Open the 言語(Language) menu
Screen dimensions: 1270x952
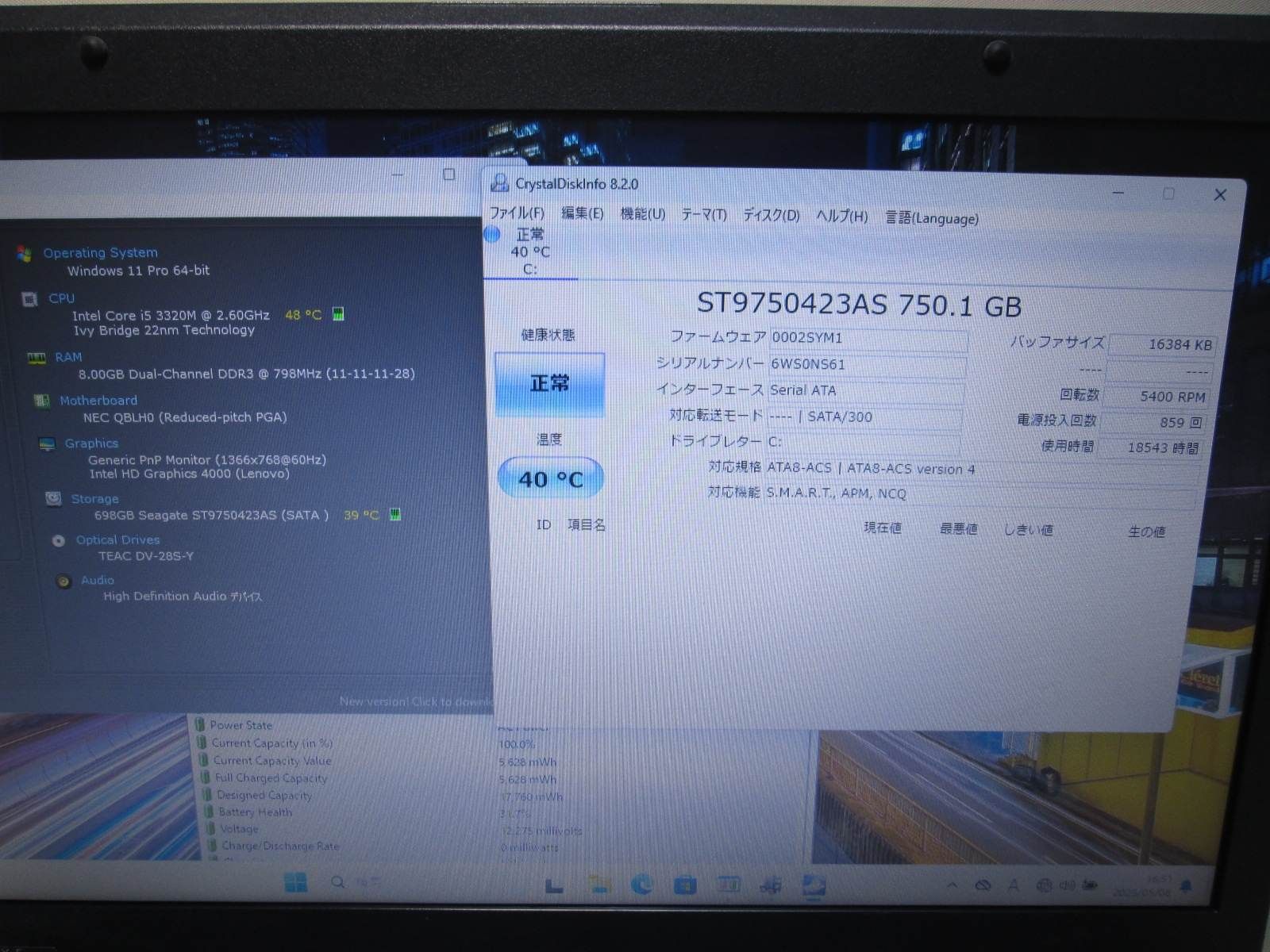[x=932, y=218]
